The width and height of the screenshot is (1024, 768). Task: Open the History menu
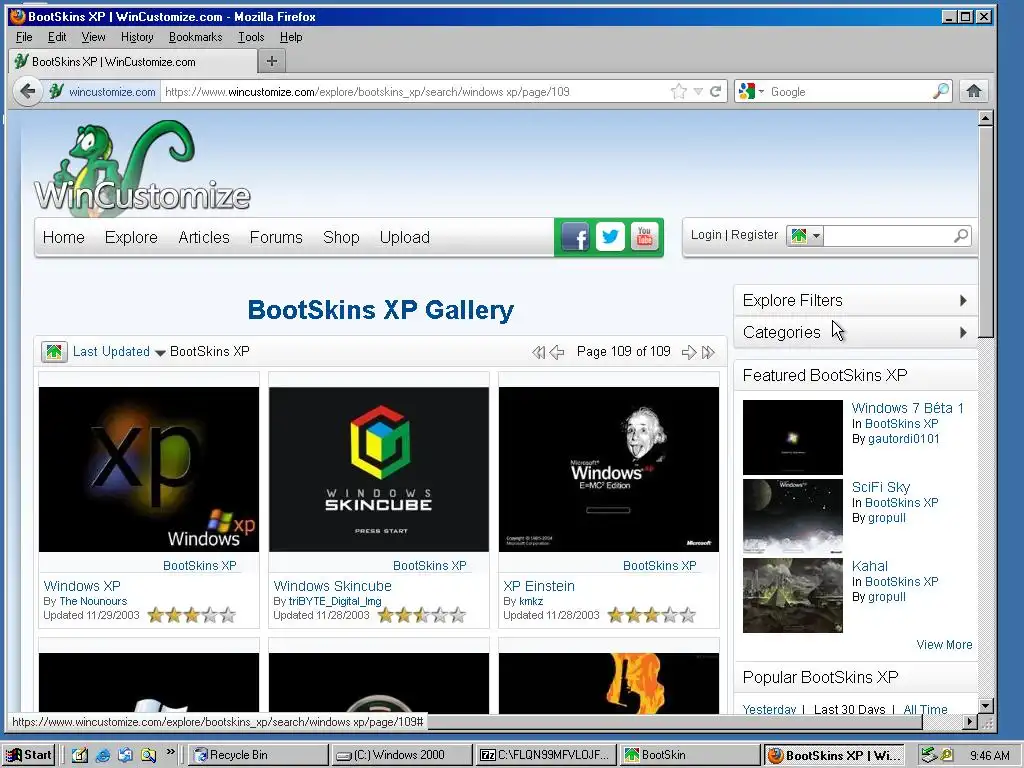(x=137, y=37)
